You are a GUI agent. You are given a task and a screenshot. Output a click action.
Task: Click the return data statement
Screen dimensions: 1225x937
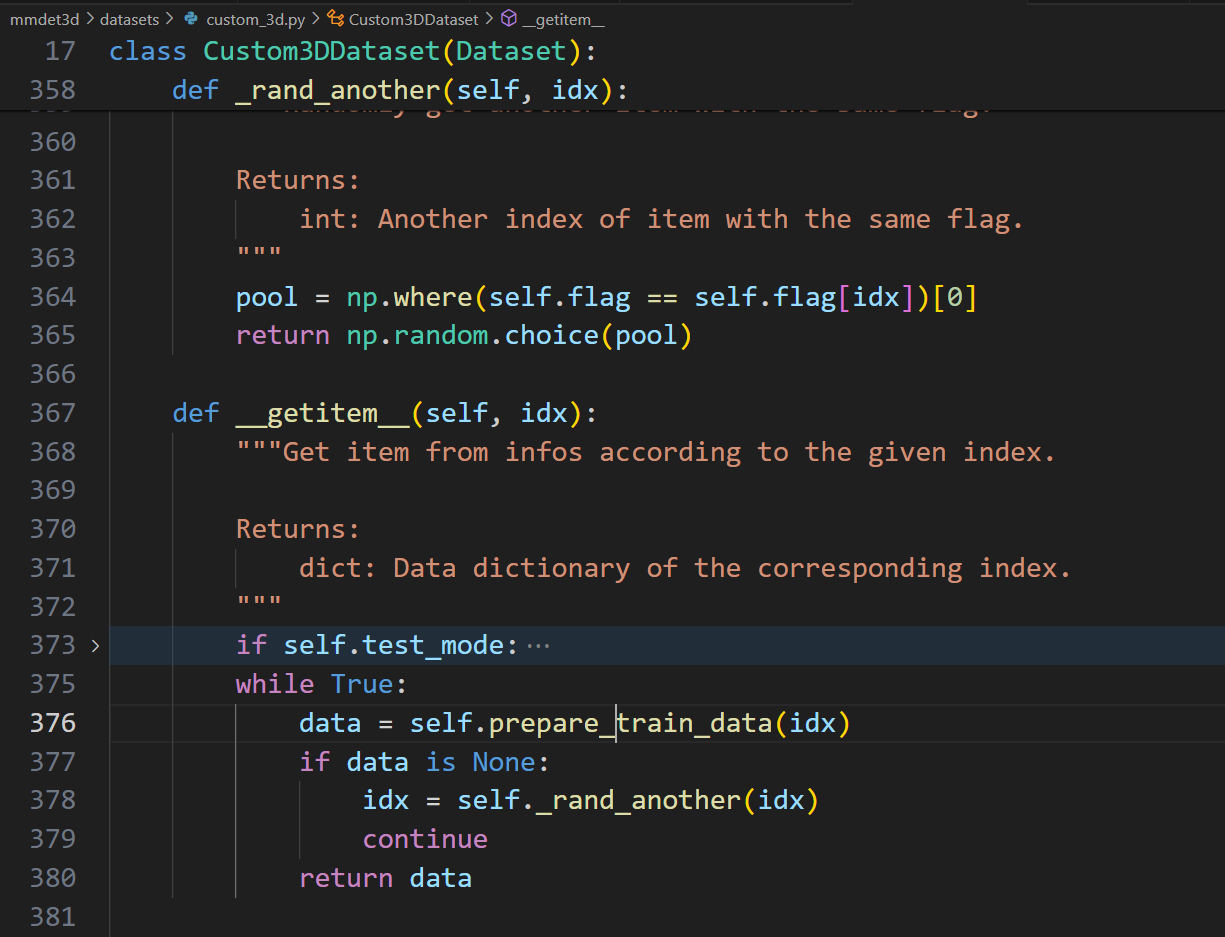coord(385,878)
